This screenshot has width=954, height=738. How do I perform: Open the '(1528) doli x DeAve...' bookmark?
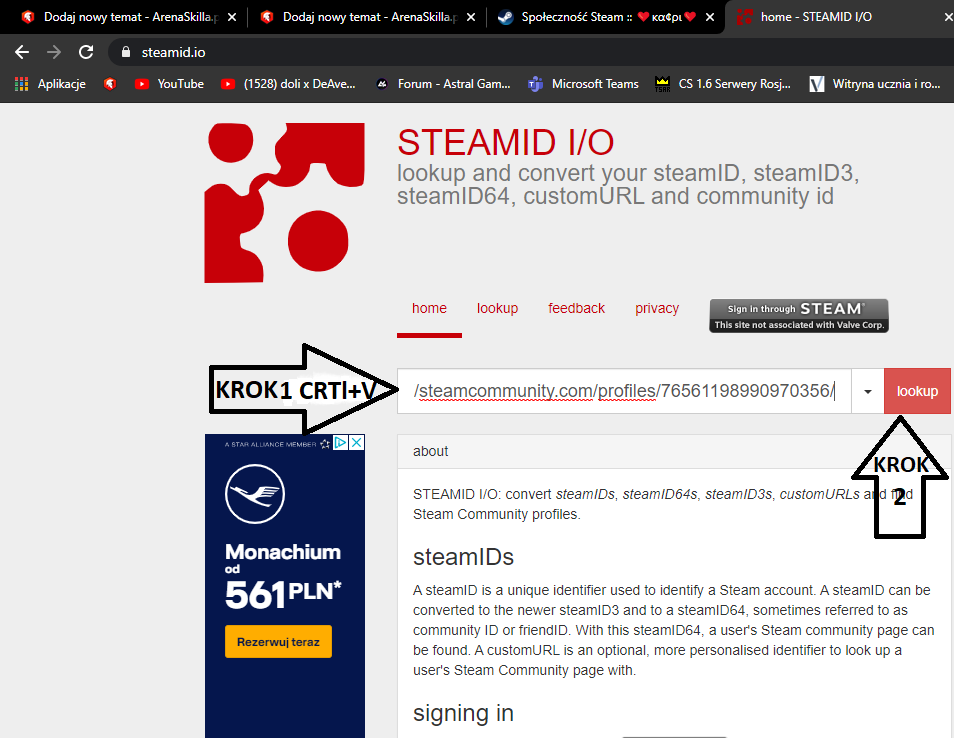pyautogui.click(x=288, y=84)
